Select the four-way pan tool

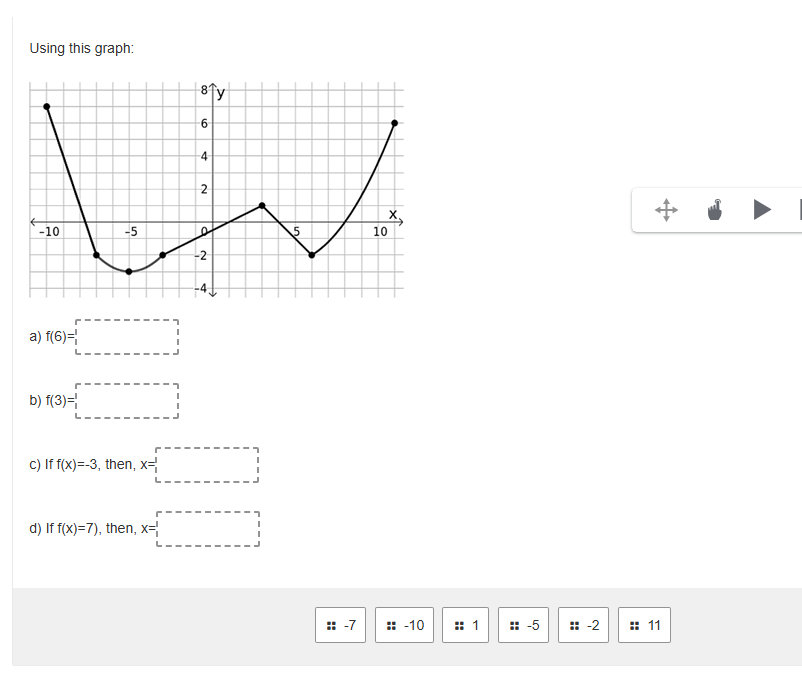point(667,210)
